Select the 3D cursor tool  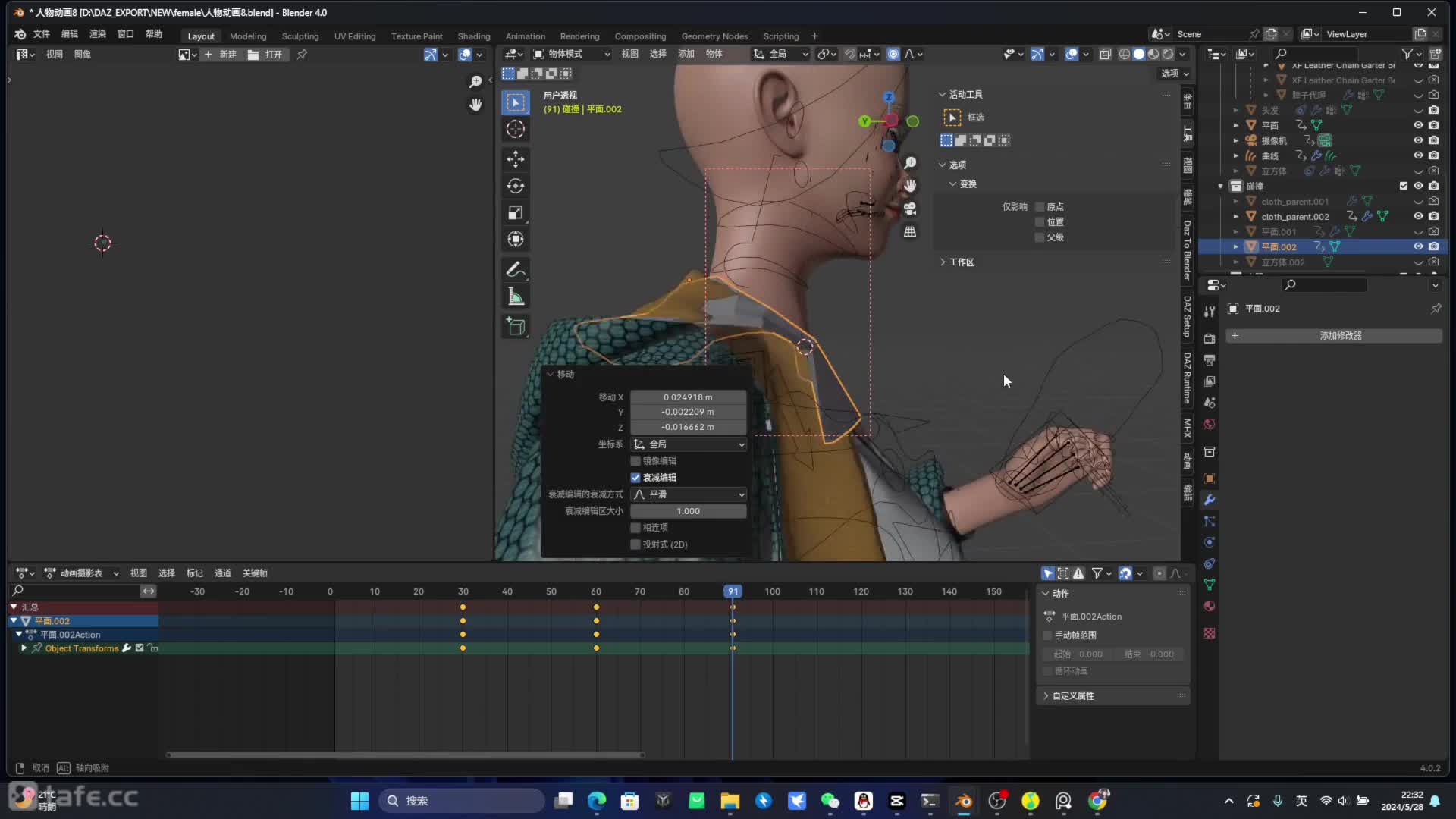click(x=516, y=130)
